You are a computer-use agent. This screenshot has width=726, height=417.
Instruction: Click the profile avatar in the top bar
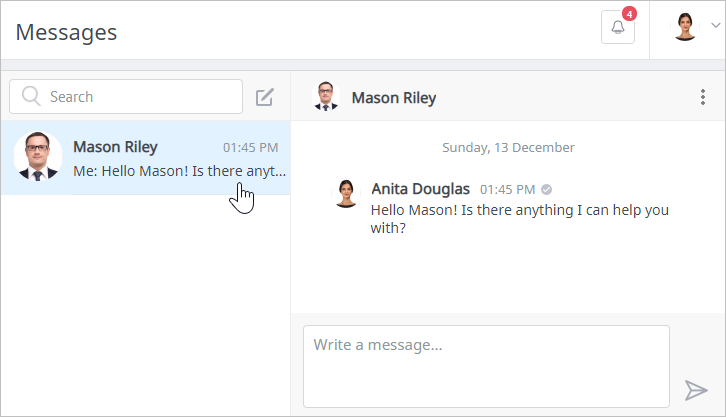tap(685, 27)
